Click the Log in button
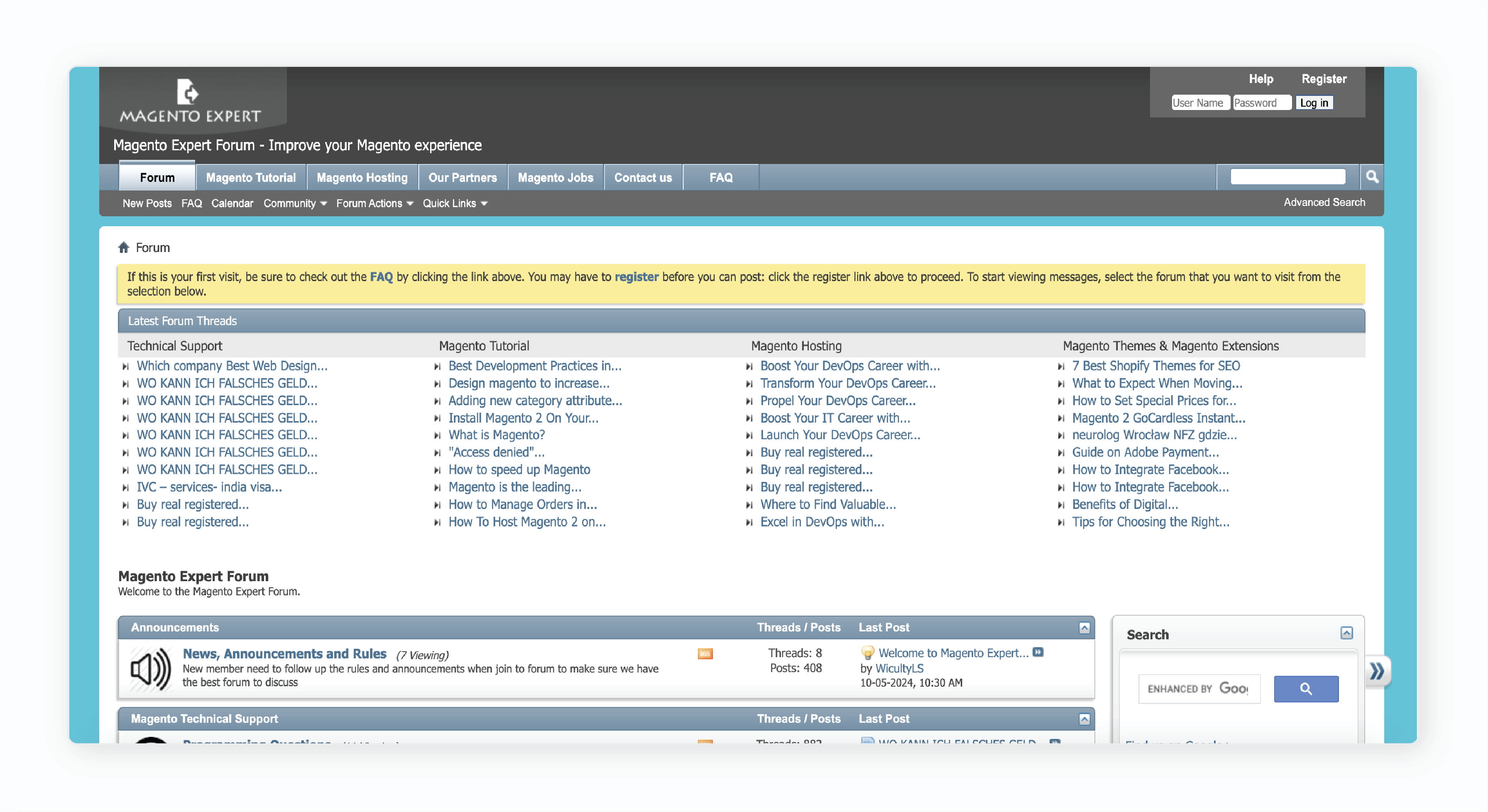Screen dimensions: 1488x812 [1314, 103]
